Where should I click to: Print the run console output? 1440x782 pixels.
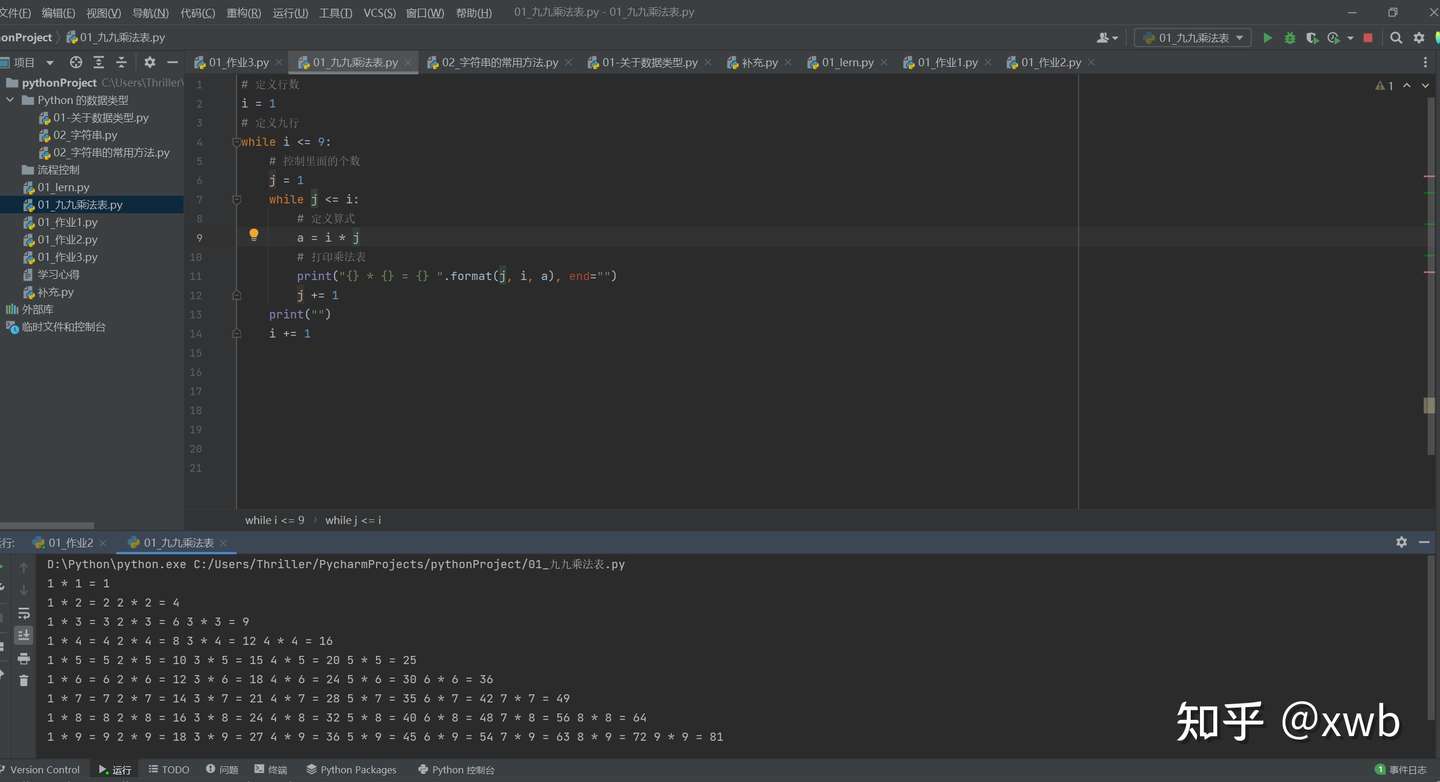[24, 658]
